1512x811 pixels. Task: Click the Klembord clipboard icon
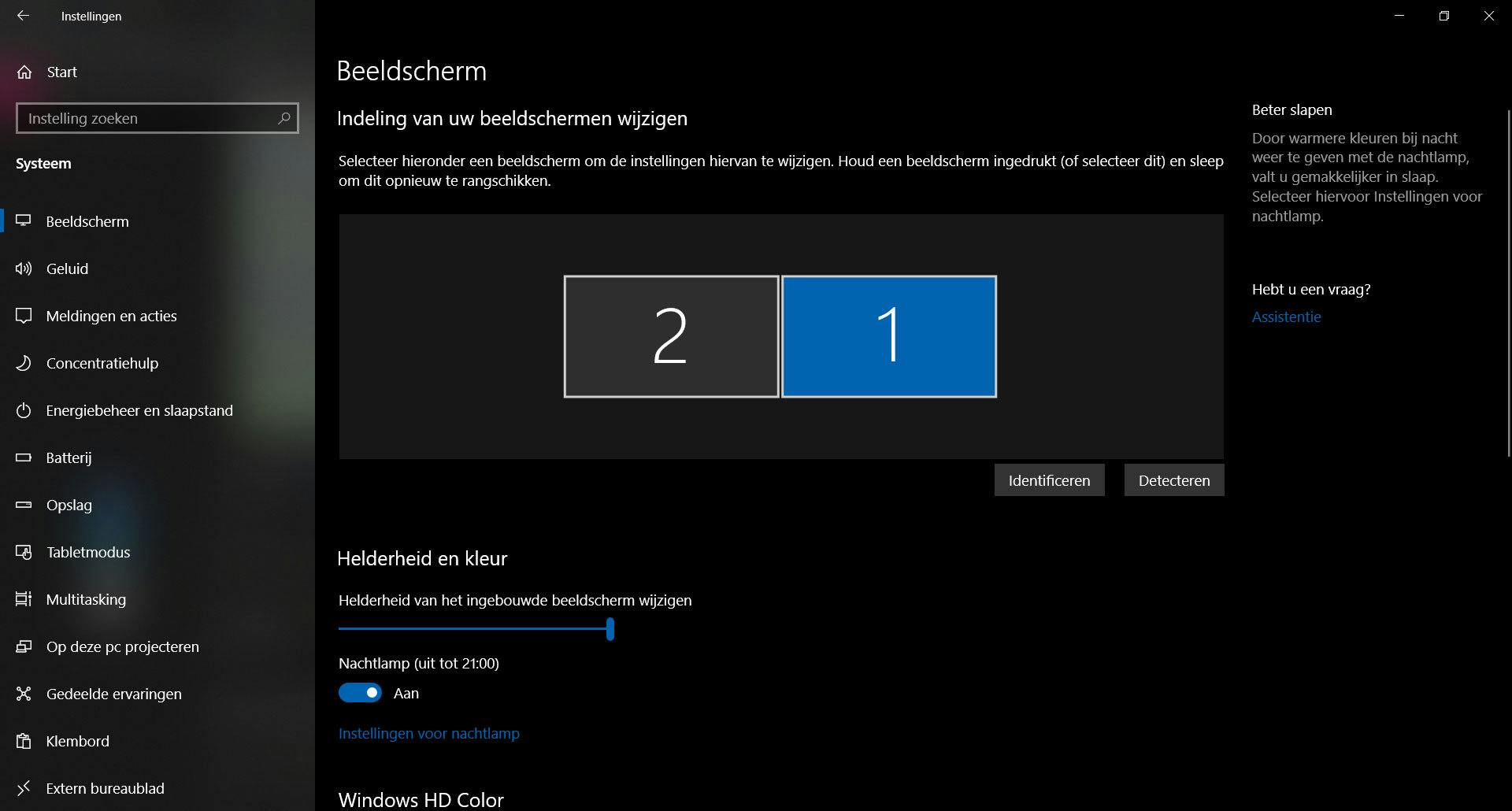24,741
